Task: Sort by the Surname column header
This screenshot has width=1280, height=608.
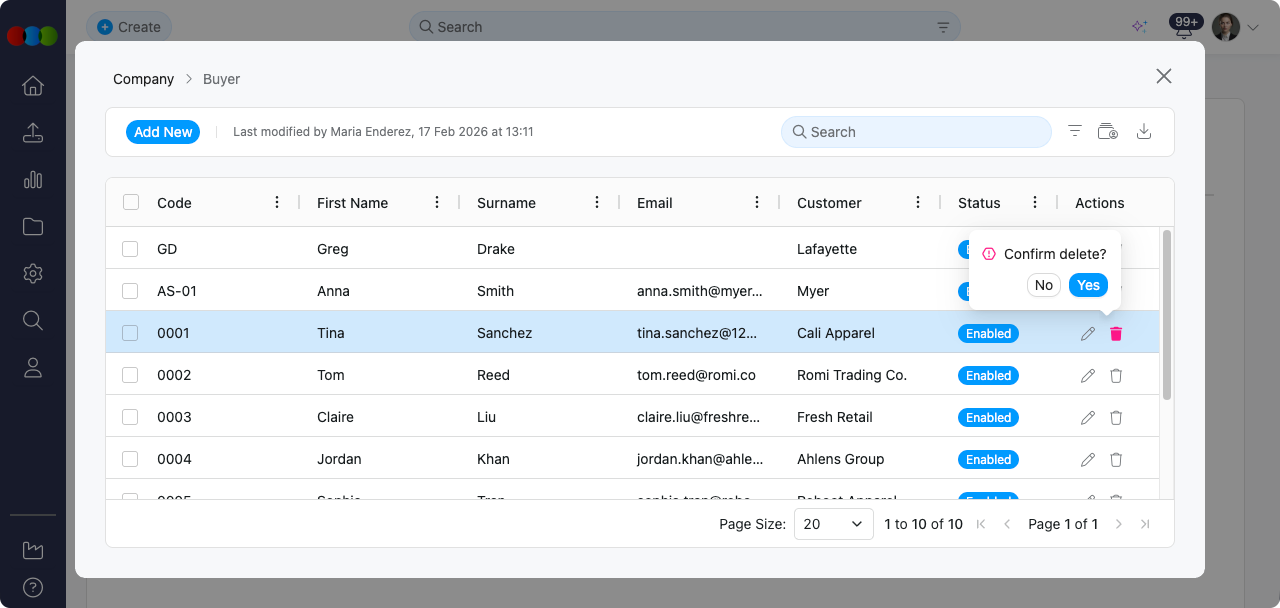Action: point(506,203)
